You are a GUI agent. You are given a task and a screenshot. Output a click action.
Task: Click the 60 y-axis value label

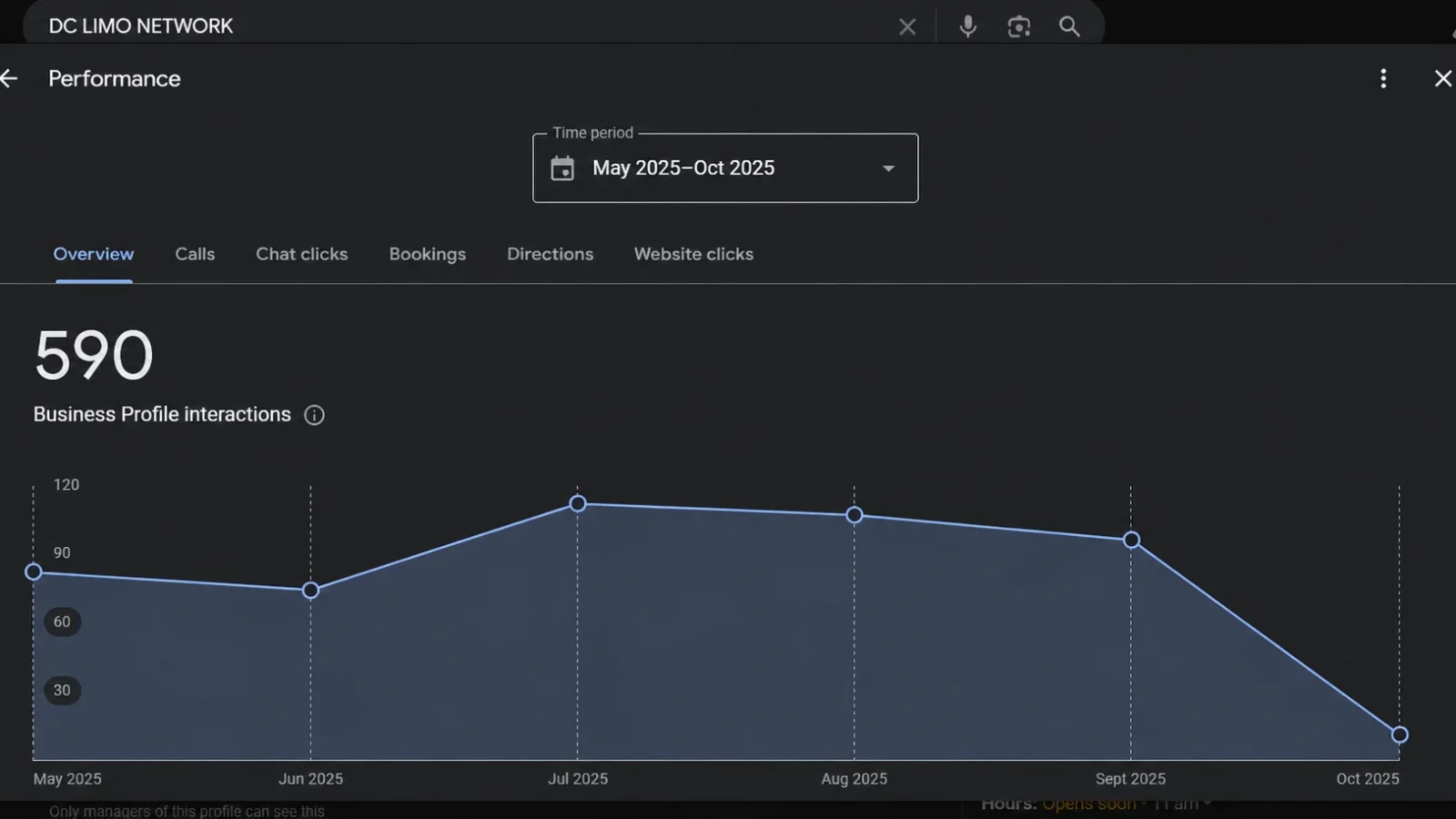[62, 622]
